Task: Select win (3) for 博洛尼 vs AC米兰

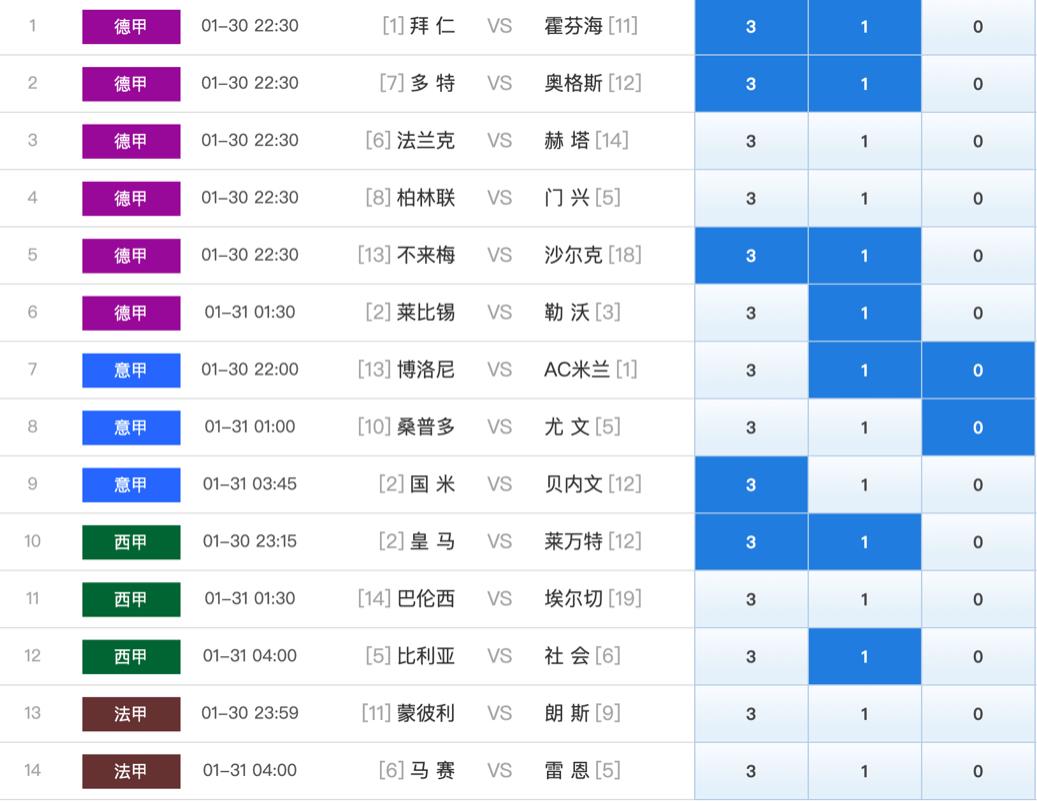Action: (x=751, y=370)
